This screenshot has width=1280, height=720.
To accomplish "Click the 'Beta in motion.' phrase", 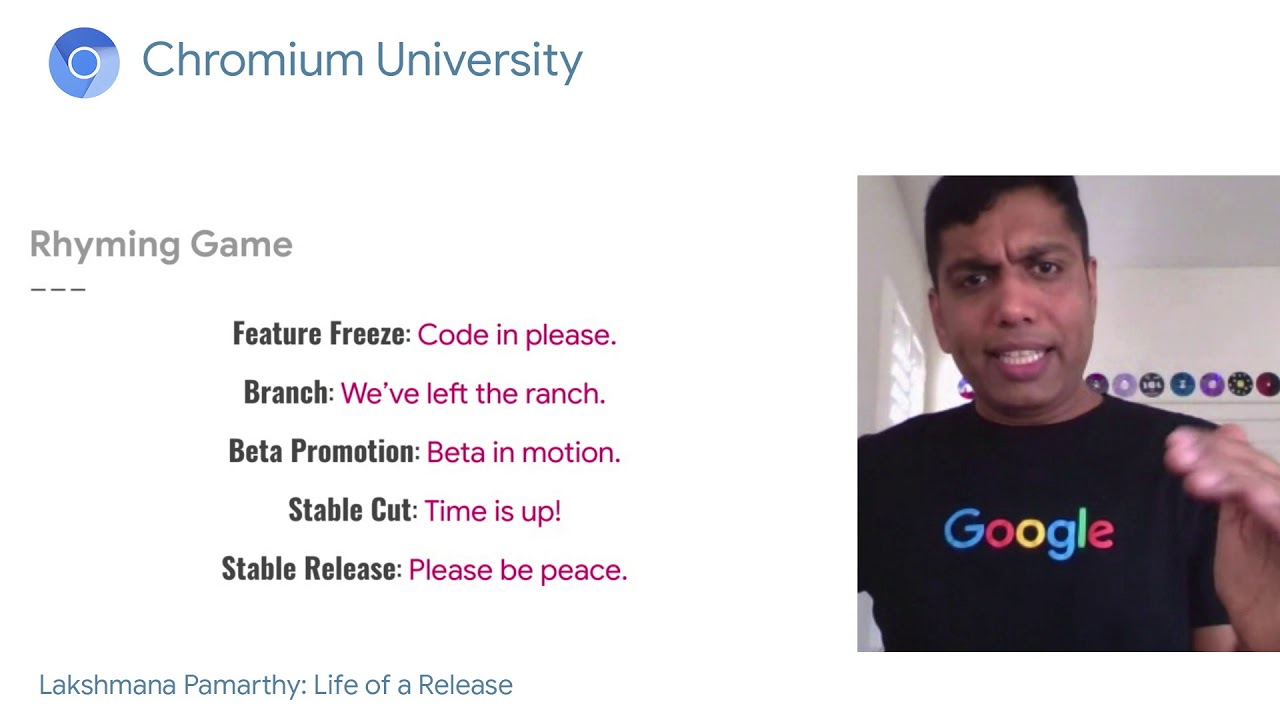I will click(523, 452).
